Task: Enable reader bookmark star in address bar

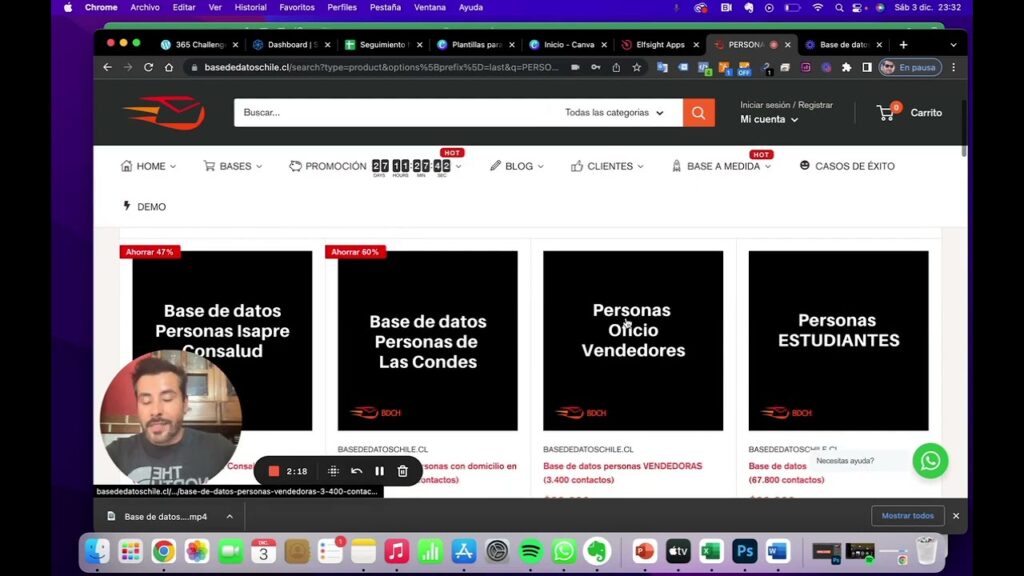Action: [635, 67]
